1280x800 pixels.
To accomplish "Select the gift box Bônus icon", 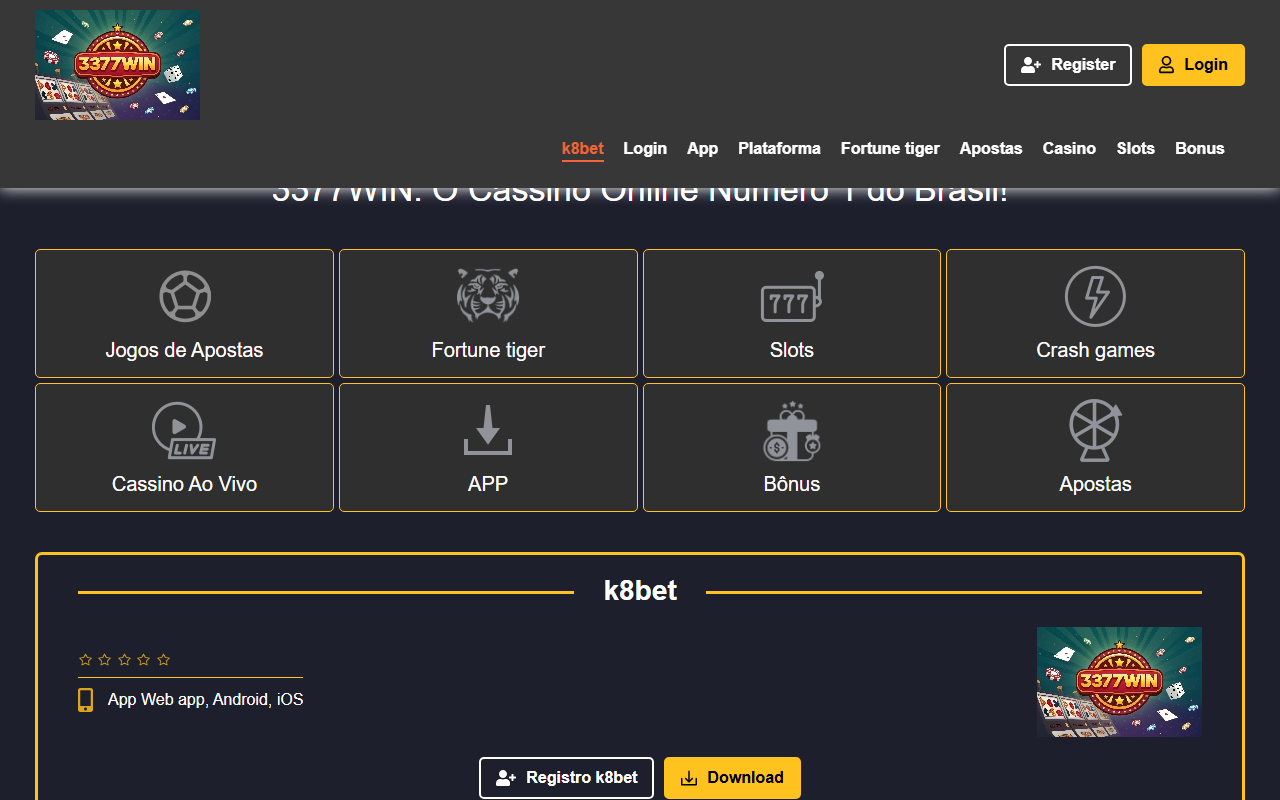I will click(792, 431).
